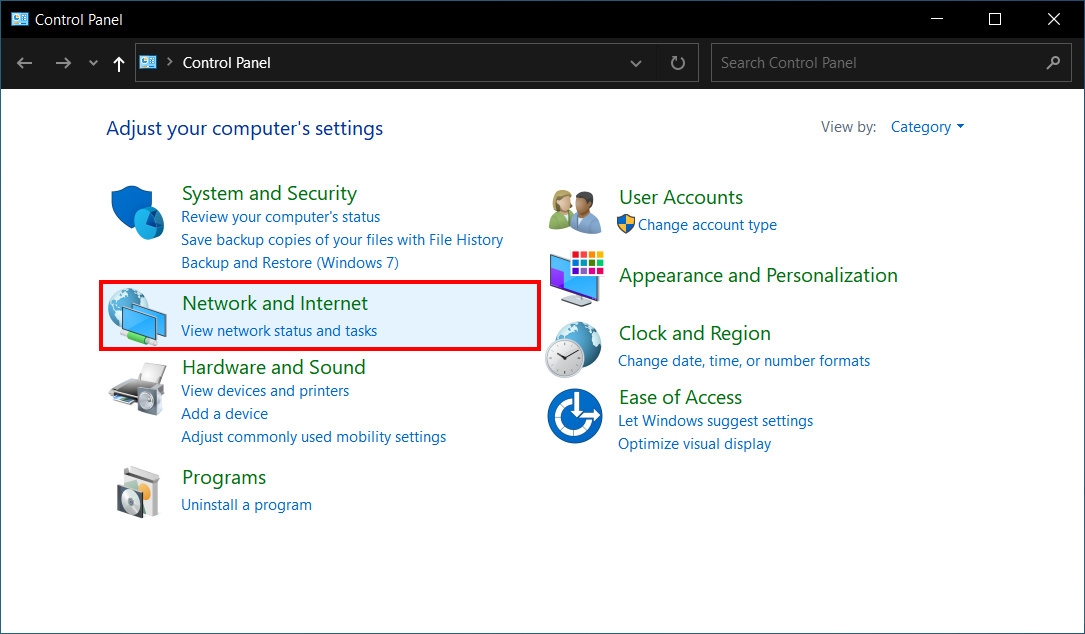The height and width of the screenshot is (634, 1085).
Task: Click the Programs disc box icon
Action: pos(138,492)
